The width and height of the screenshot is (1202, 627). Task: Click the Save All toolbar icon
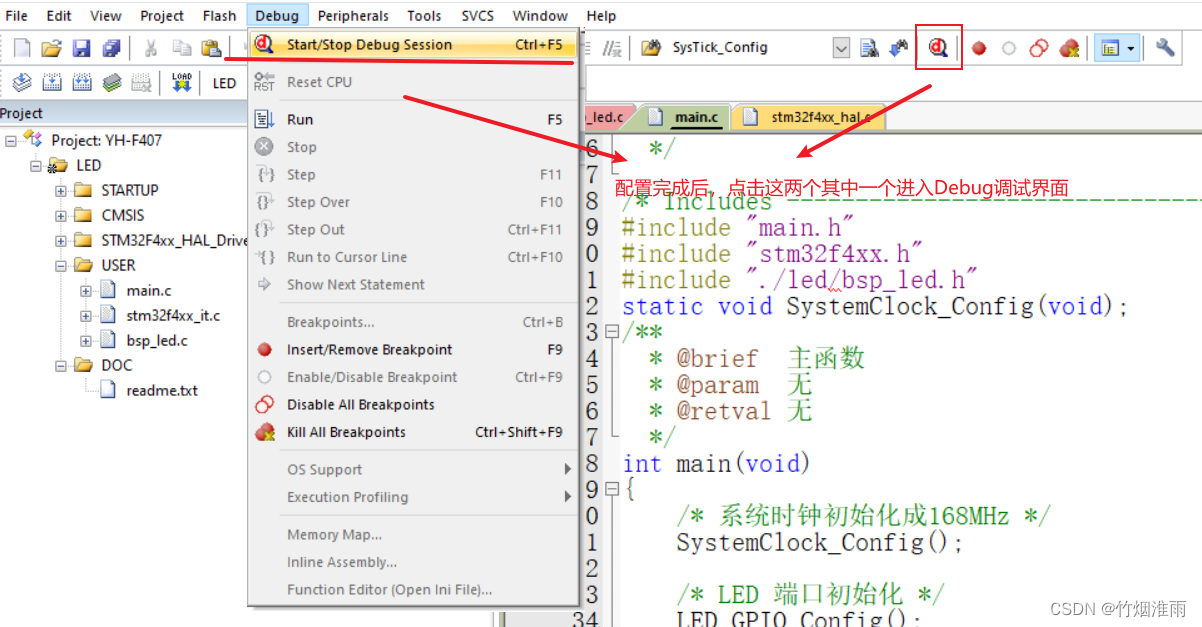[x=110, y=47]
